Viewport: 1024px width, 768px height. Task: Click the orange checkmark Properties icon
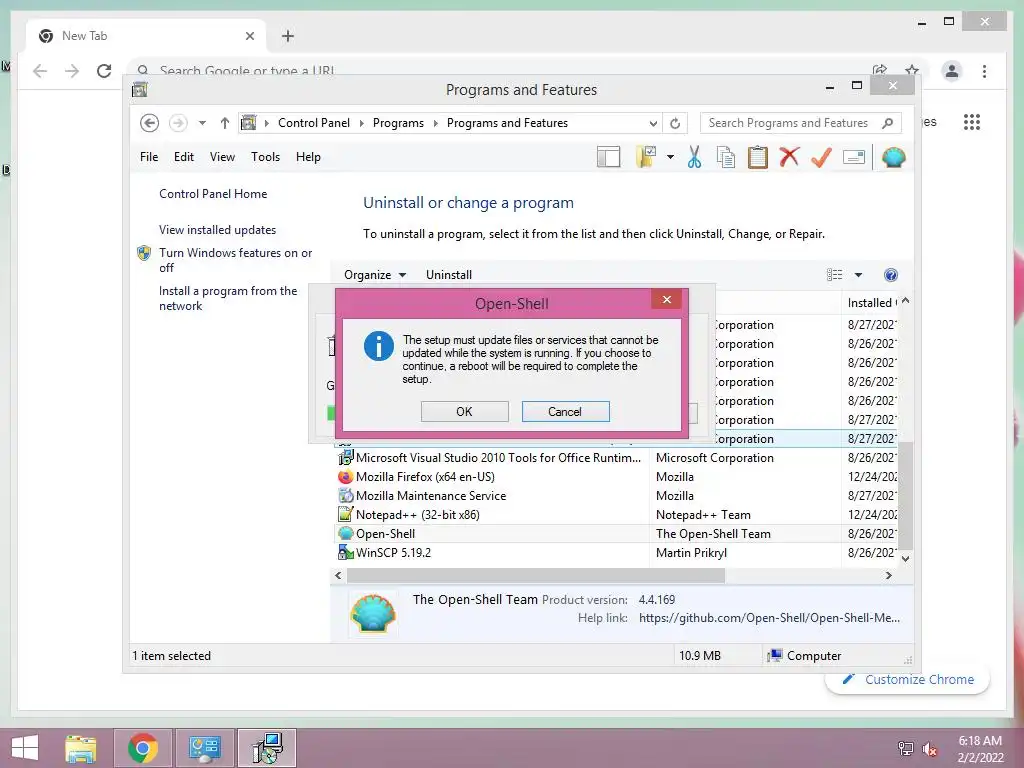point(821,157)
